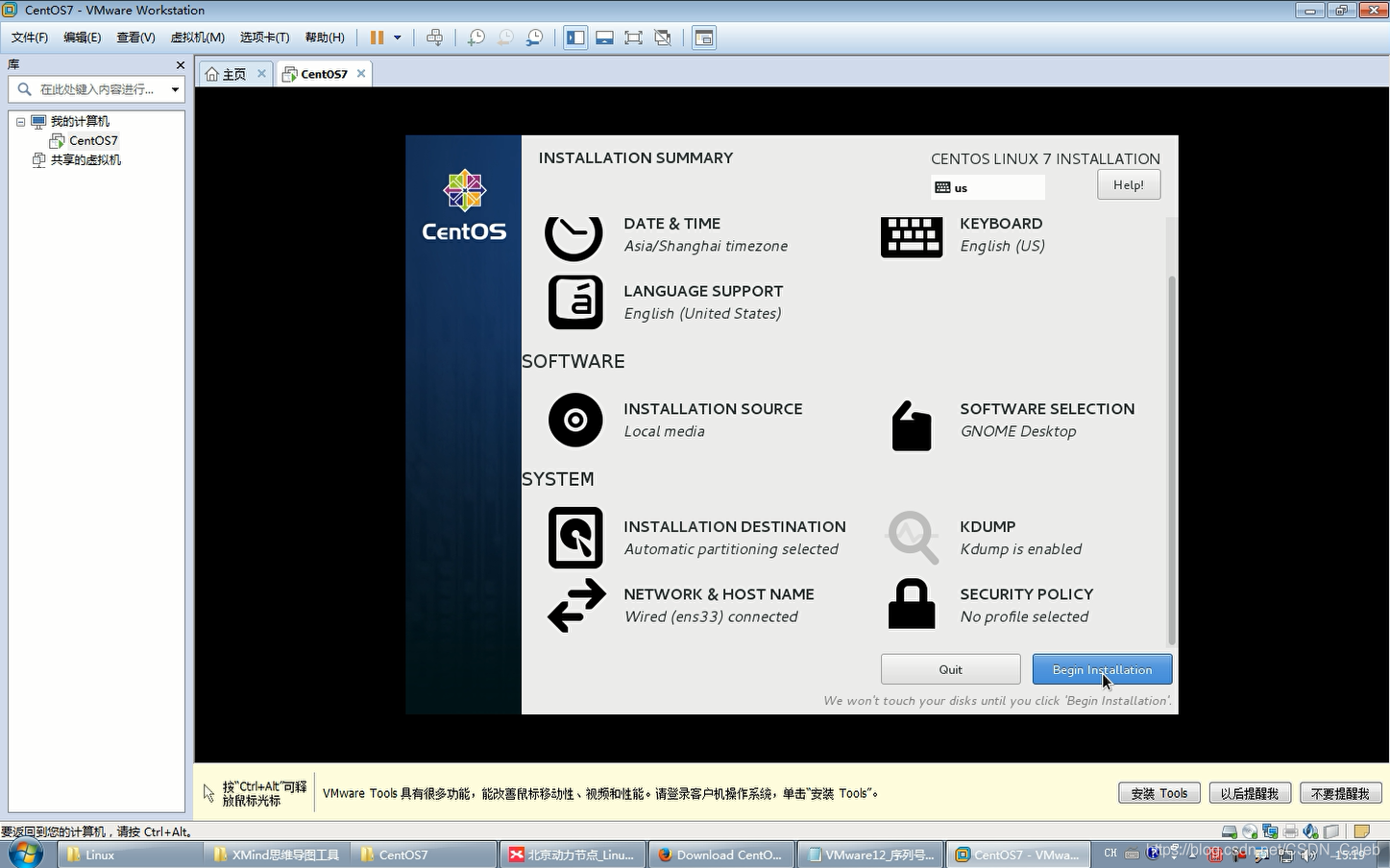Click the message log note icon

coord(1361,832)
